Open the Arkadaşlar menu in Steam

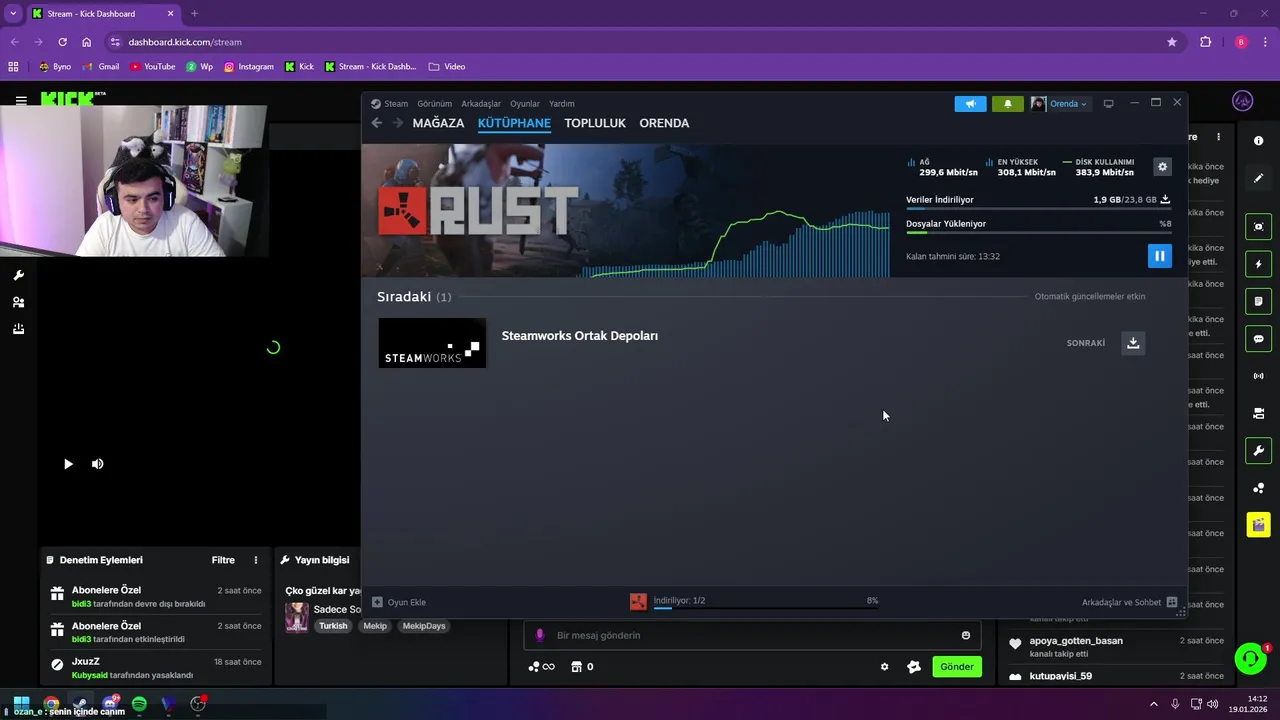point(481,104)
